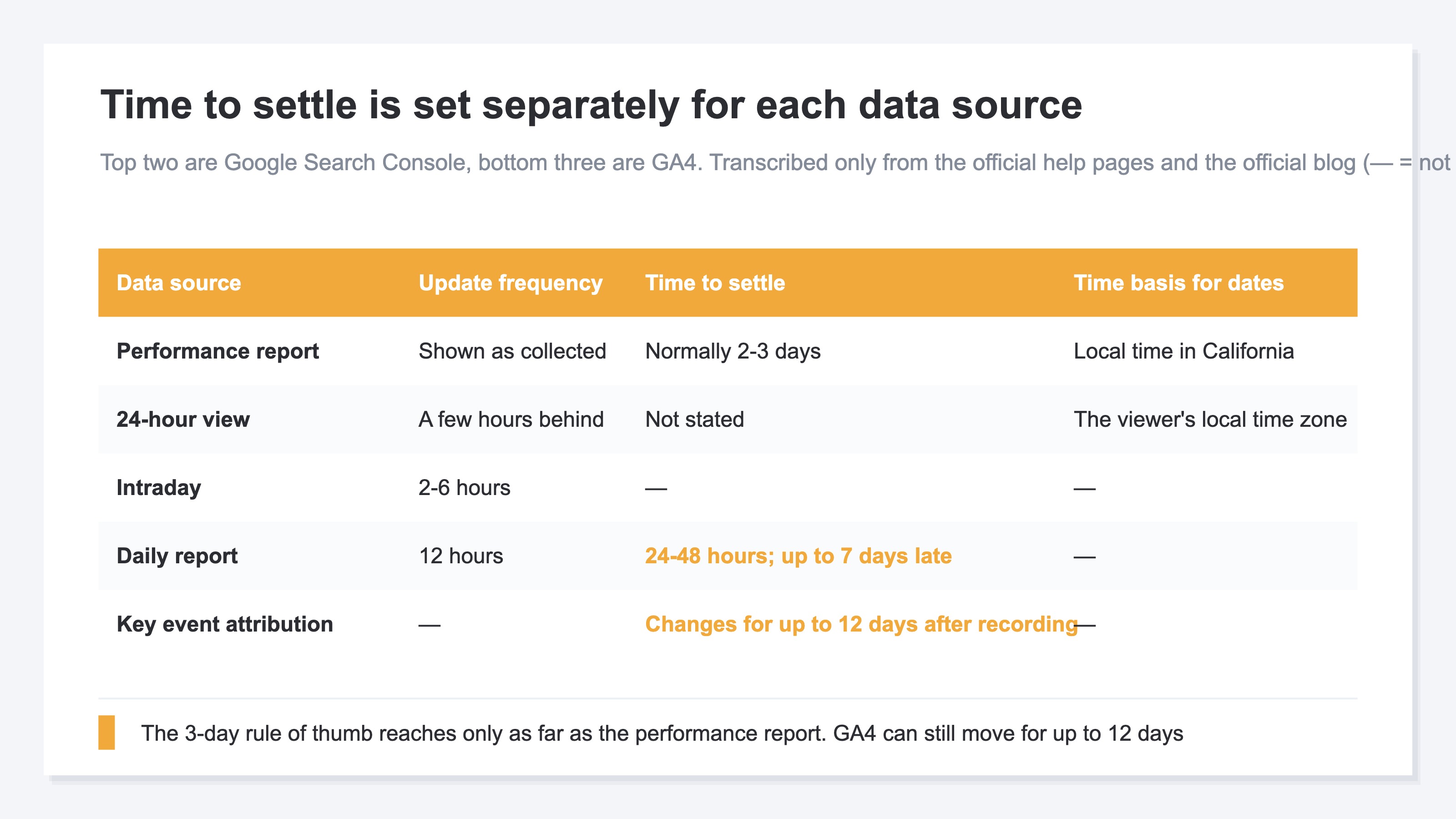Viewport: 1456px width, 819px height.
Task: Click the Time to settle column header
Action: click(715, 283)
